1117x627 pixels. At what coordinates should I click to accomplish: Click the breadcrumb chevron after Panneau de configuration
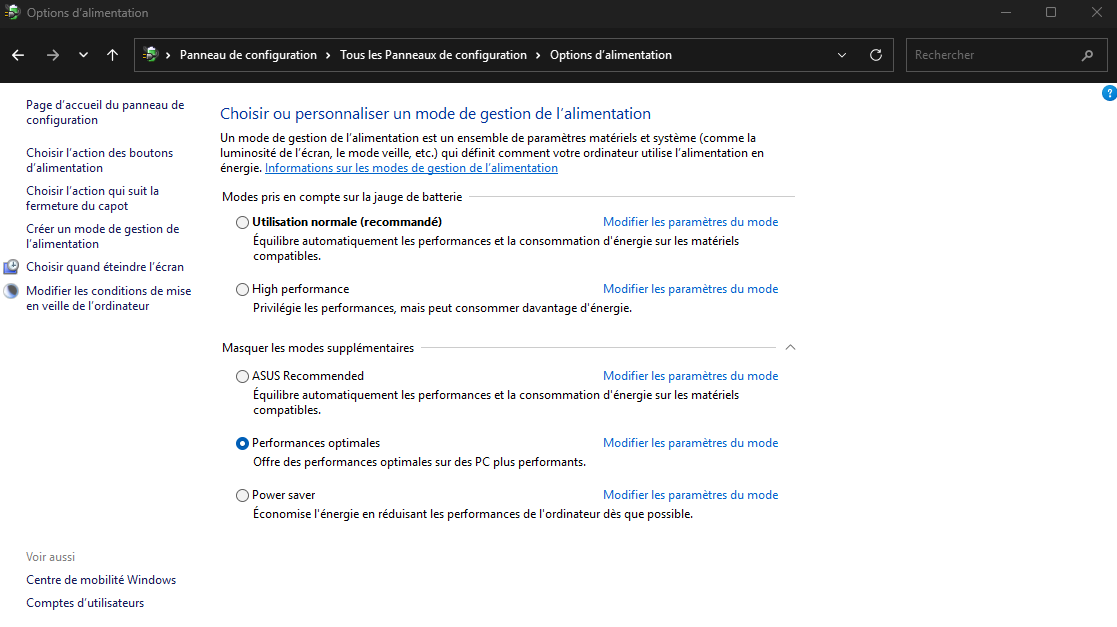(x=328, y=55)
